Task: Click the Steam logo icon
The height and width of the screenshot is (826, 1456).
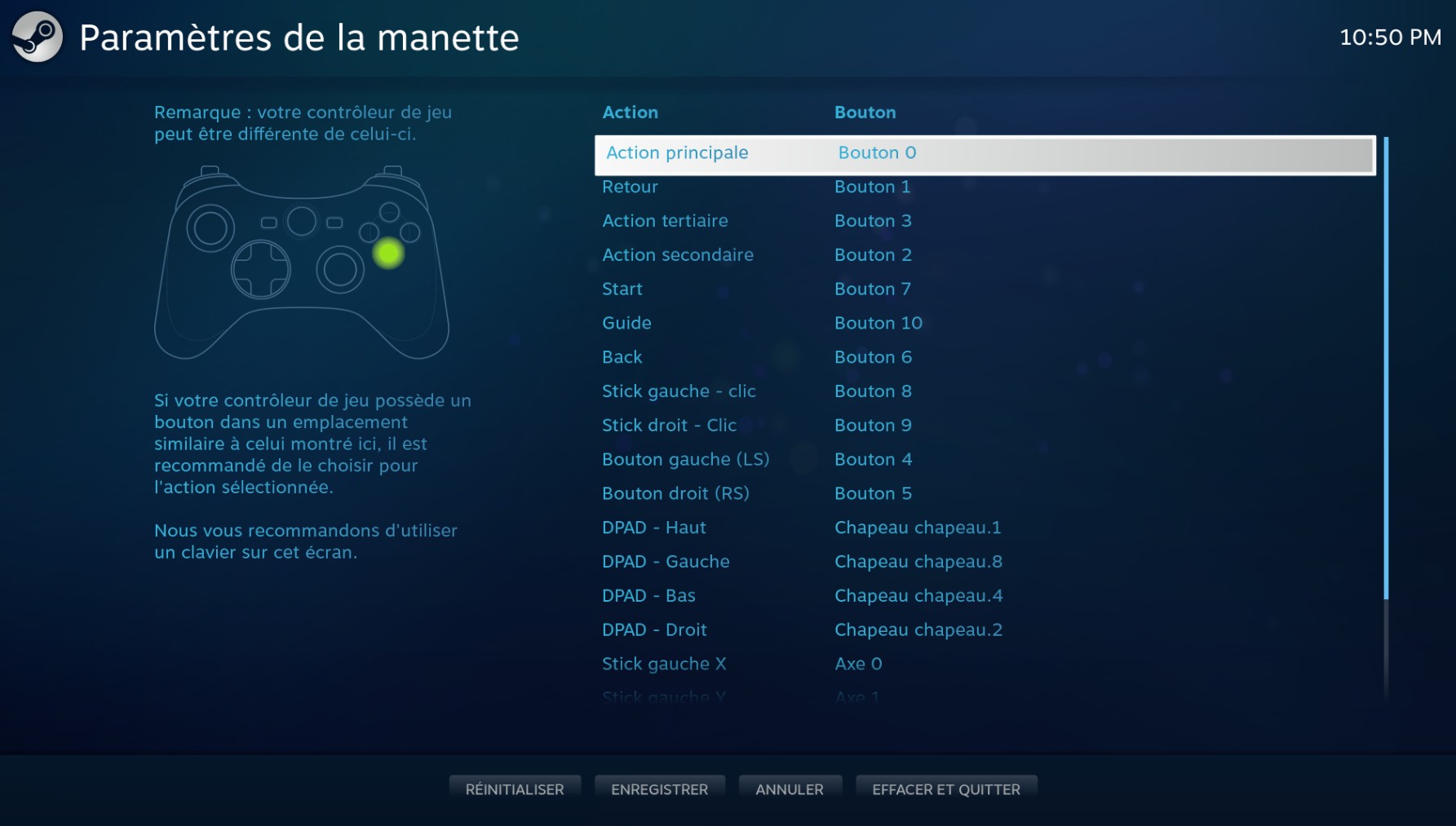Action: [37, 38]
